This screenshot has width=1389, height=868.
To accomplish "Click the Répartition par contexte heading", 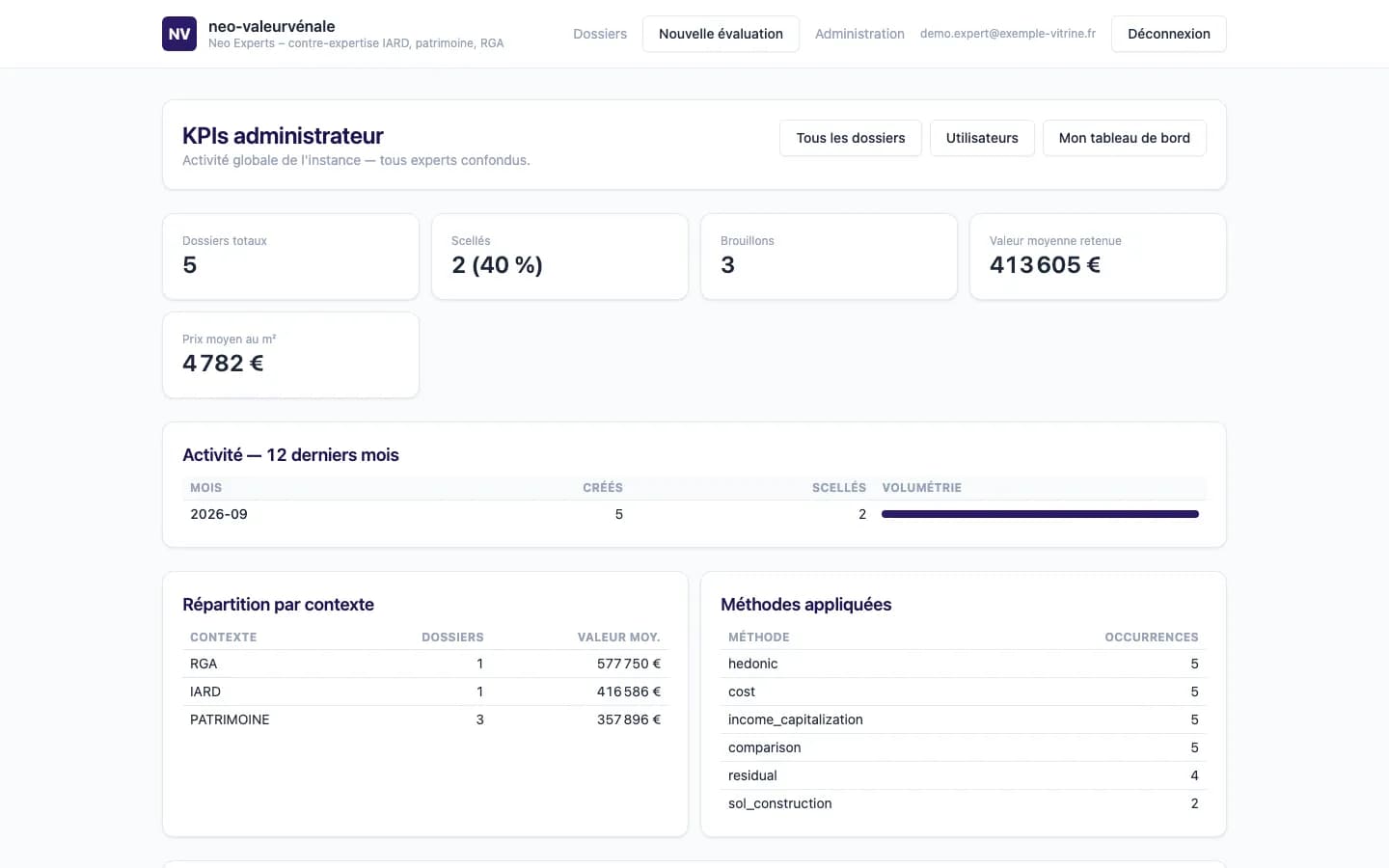I will click(278, 605).
